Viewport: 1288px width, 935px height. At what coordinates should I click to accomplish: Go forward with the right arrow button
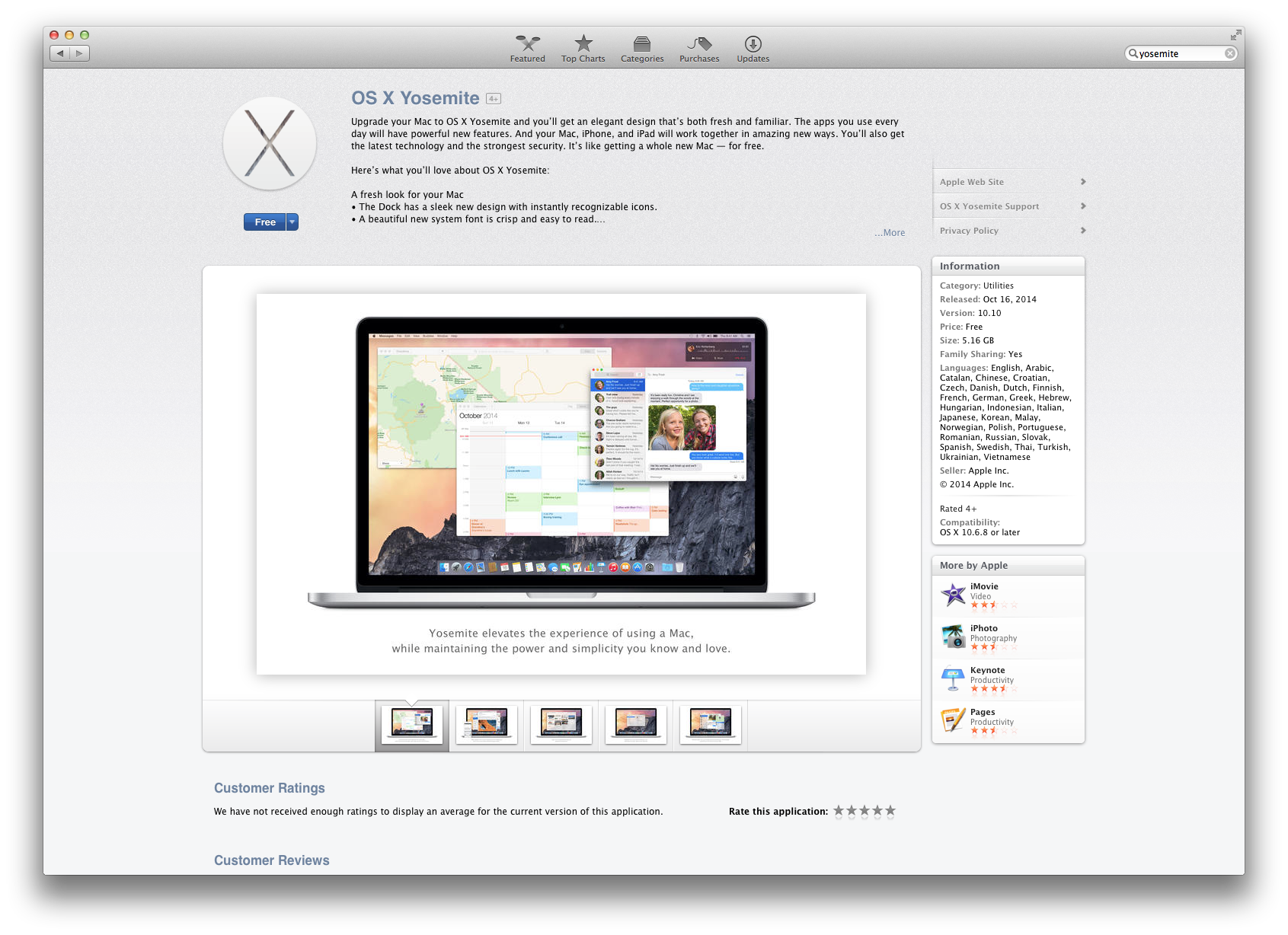tap(80, 53)
